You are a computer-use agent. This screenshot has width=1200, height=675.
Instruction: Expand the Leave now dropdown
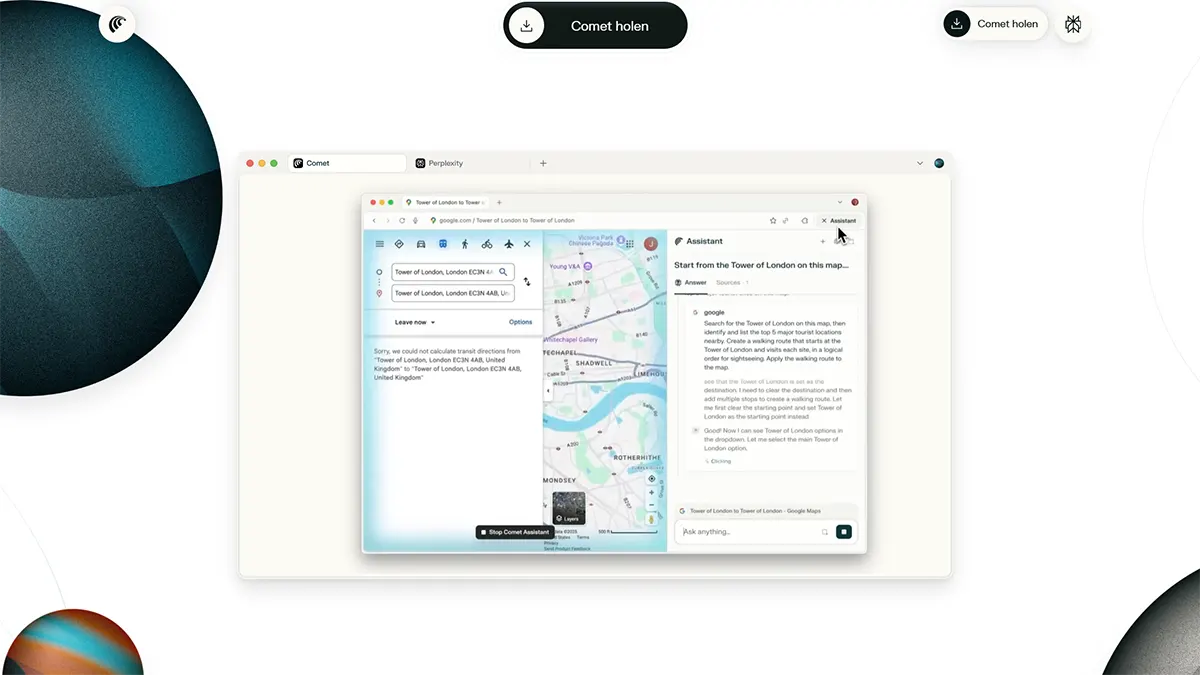pyautogui.click(x=415, y=322)
